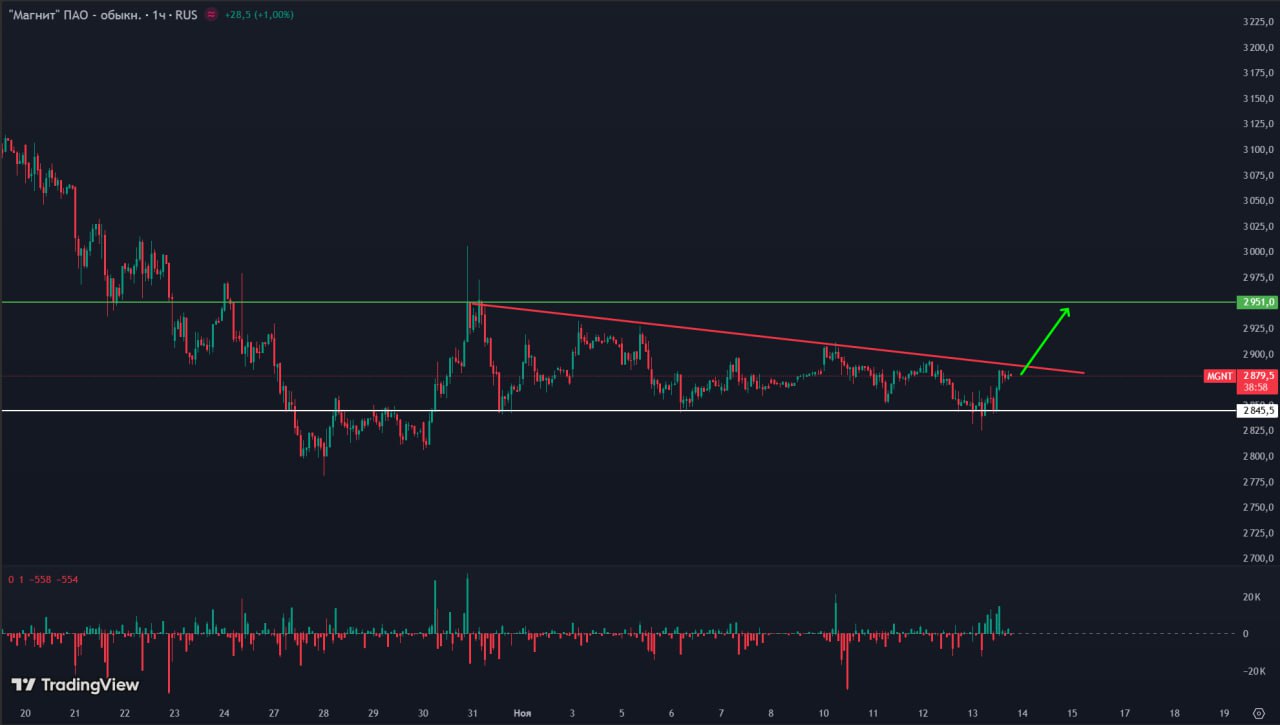The height and width of the screenshot is (725, 1280).
Task: Click the red MGNT symbol label
Action: click(1219, 376)
